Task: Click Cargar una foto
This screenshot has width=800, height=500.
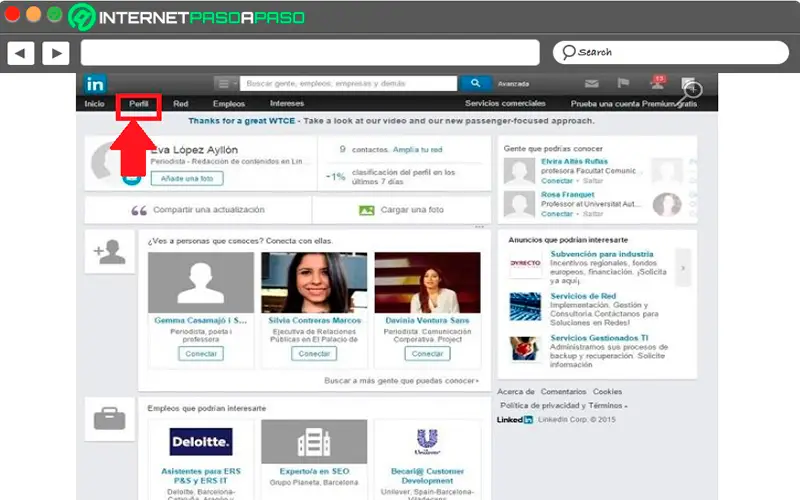Action: (x=412, y=210)
